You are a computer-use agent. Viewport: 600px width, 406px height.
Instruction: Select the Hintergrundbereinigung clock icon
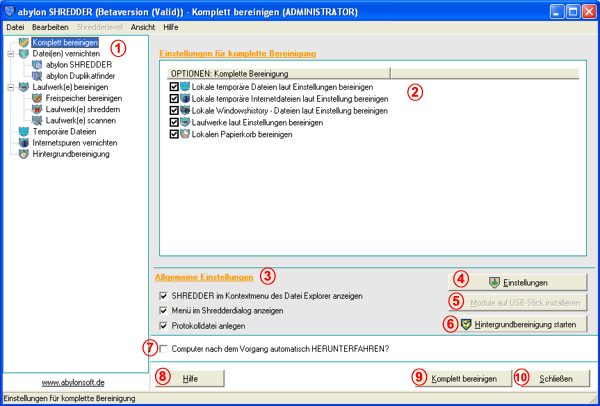pyautogui.click(x=24, y=154)
